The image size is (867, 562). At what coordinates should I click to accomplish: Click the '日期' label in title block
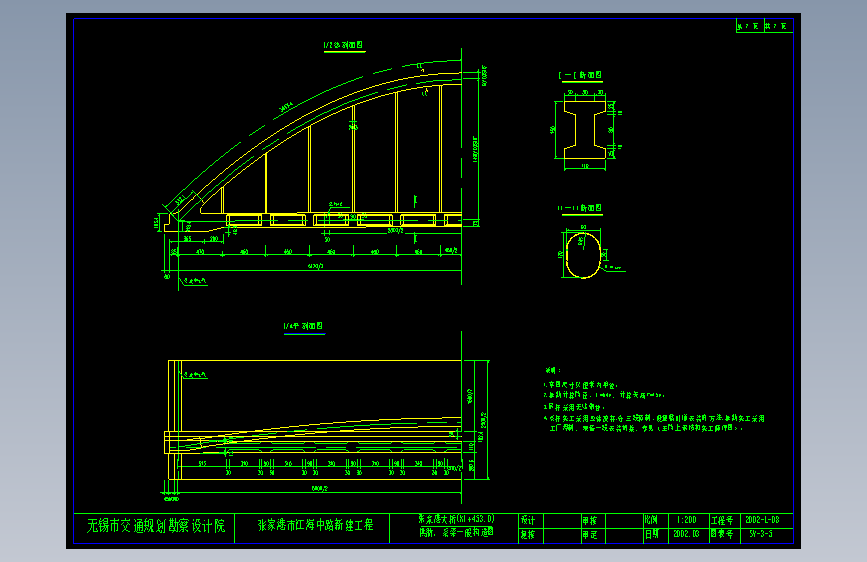[651, 534]
